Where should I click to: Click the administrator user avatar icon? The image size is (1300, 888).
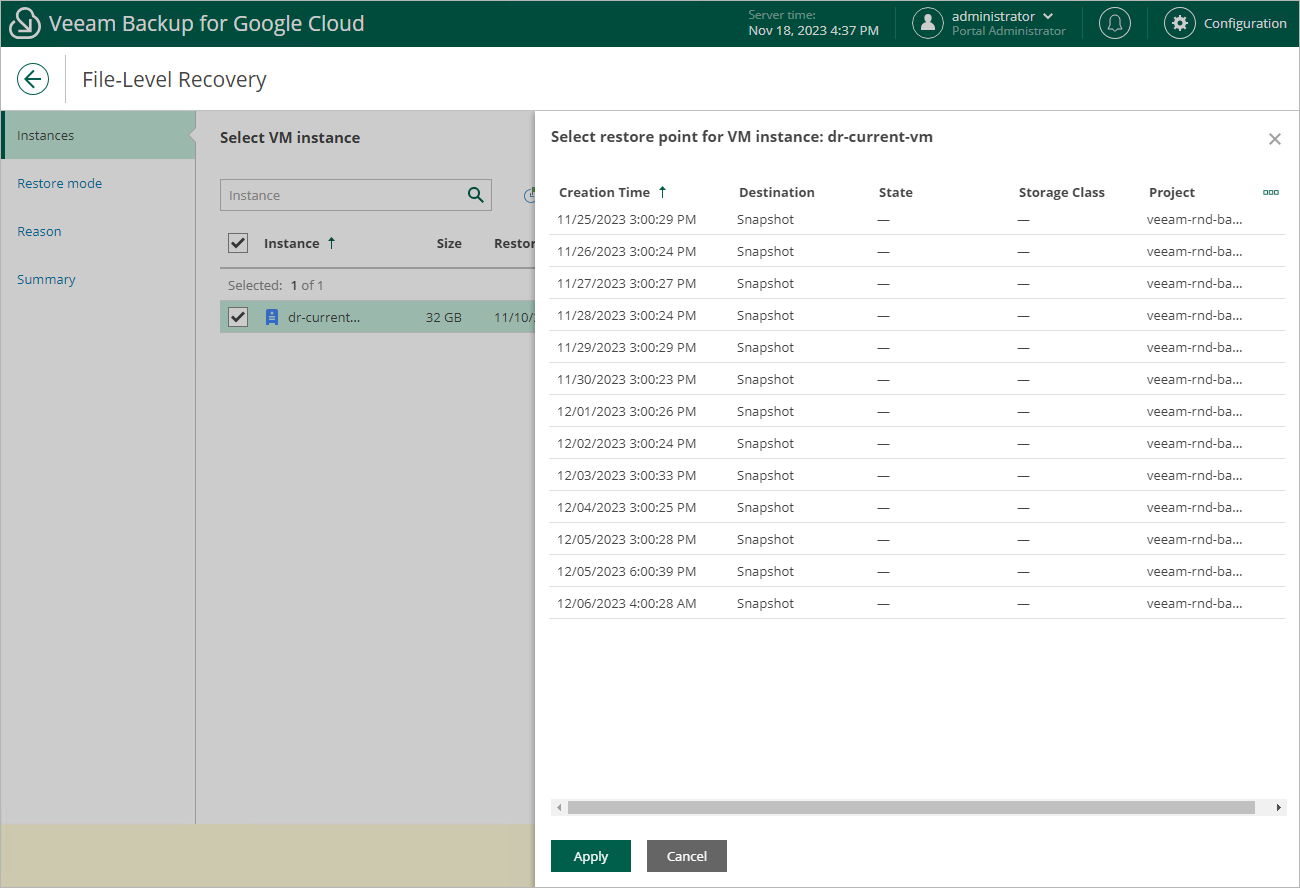[x=928, y=23]
